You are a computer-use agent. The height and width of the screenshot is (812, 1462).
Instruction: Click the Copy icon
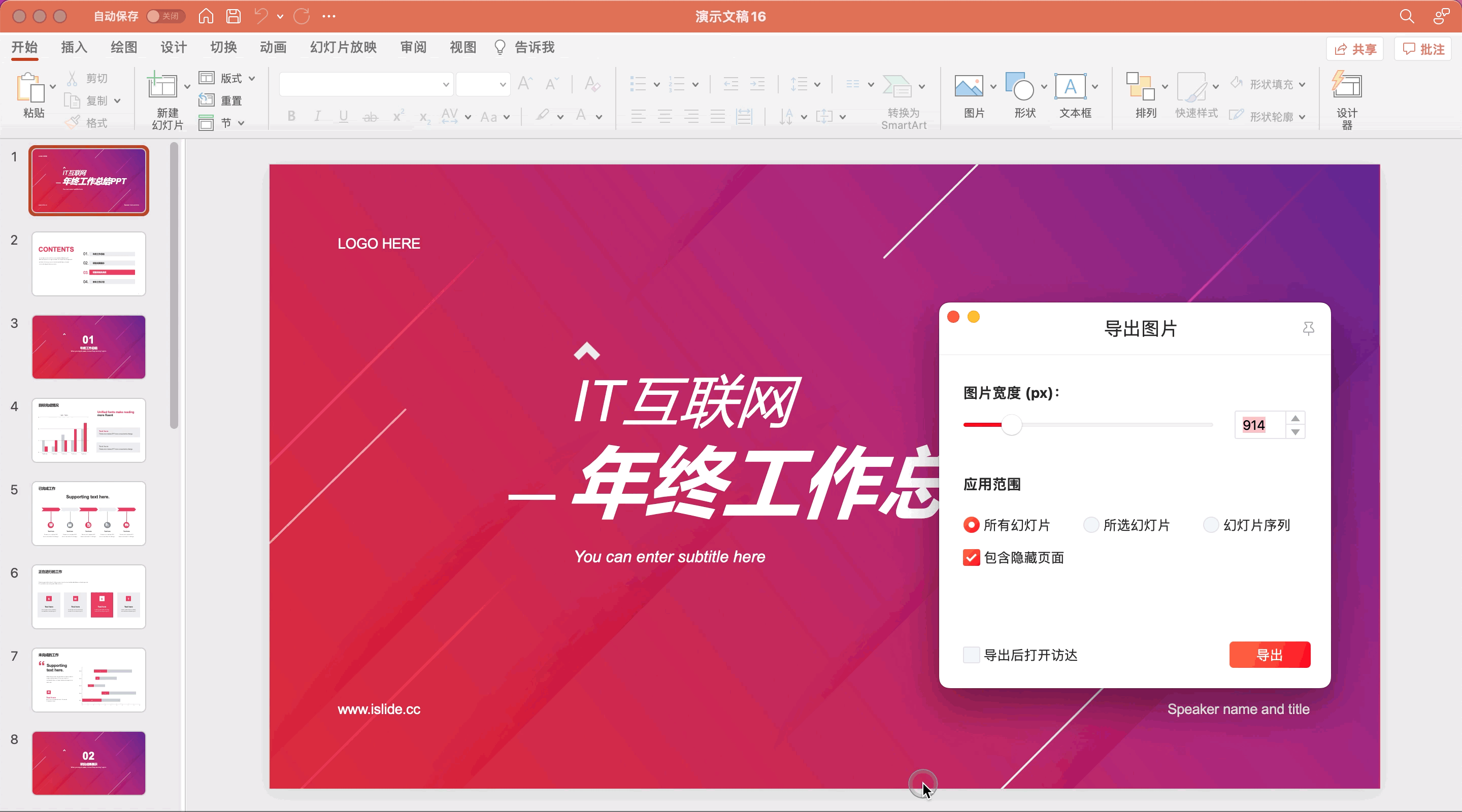click(x=72, y=100)
